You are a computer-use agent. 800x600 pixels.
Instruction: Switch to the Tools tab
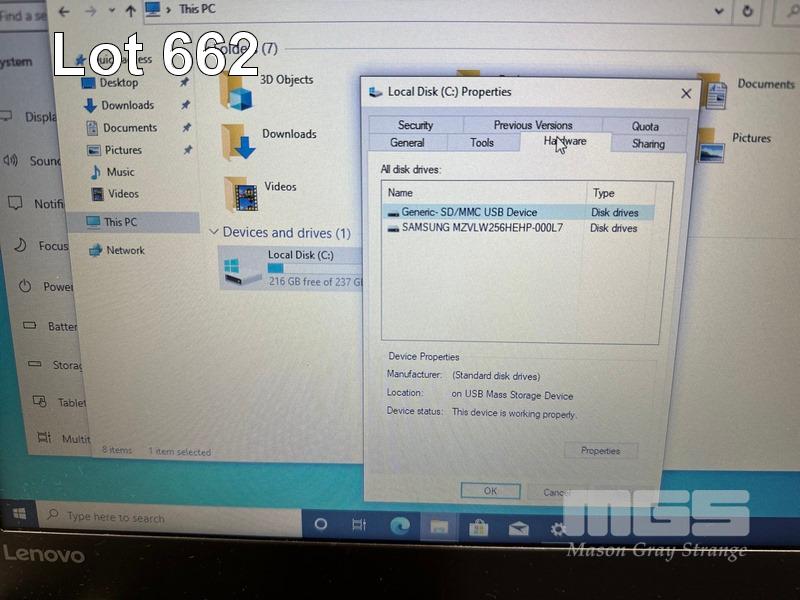tap(482, 143)
